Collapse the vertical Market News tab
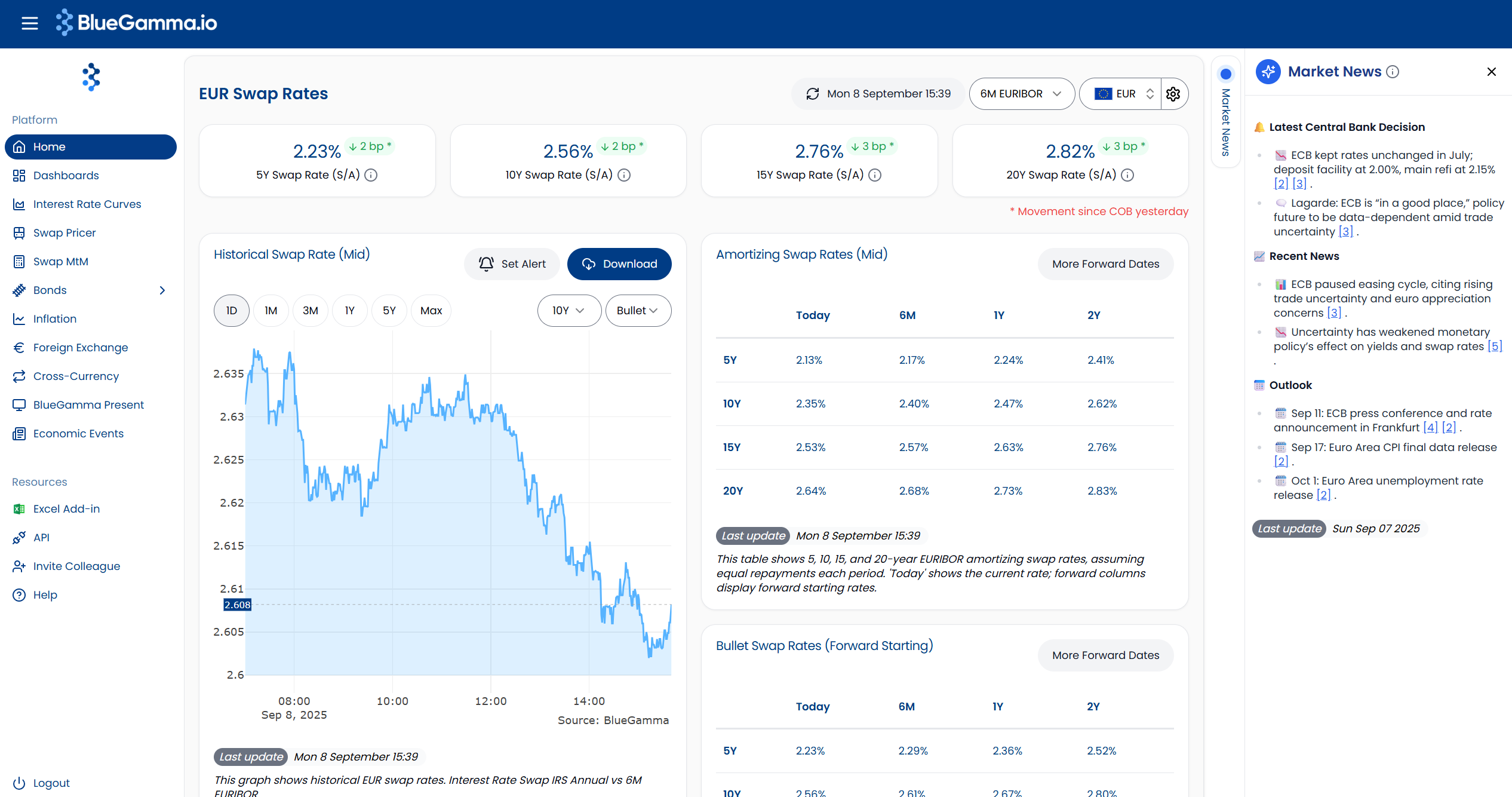Viewport: 1512px width, 797px height. coord(1226,112)
